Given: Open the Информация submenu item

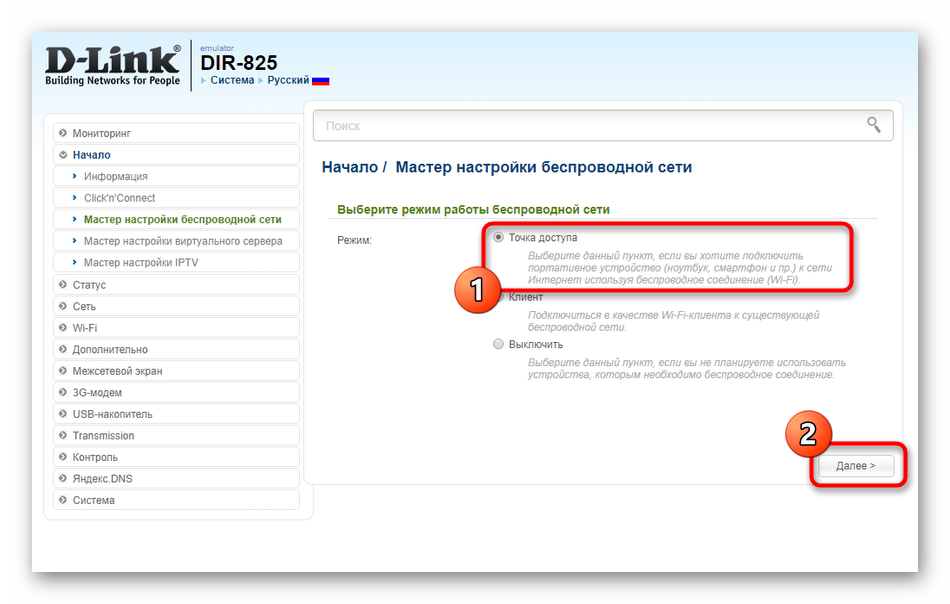Looking at the screenshot, I should (115, 177).
